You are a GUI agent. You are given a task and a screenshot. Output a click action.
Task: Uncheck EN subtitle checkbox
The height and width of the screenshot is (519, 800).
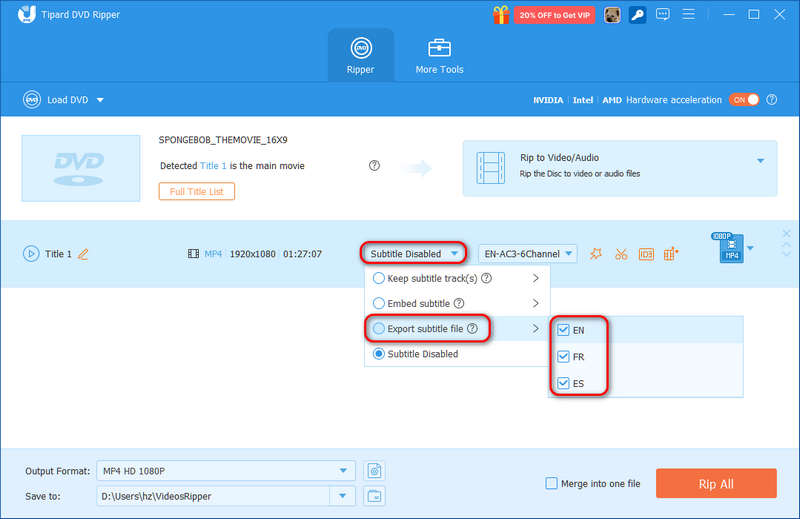[563, 330]
